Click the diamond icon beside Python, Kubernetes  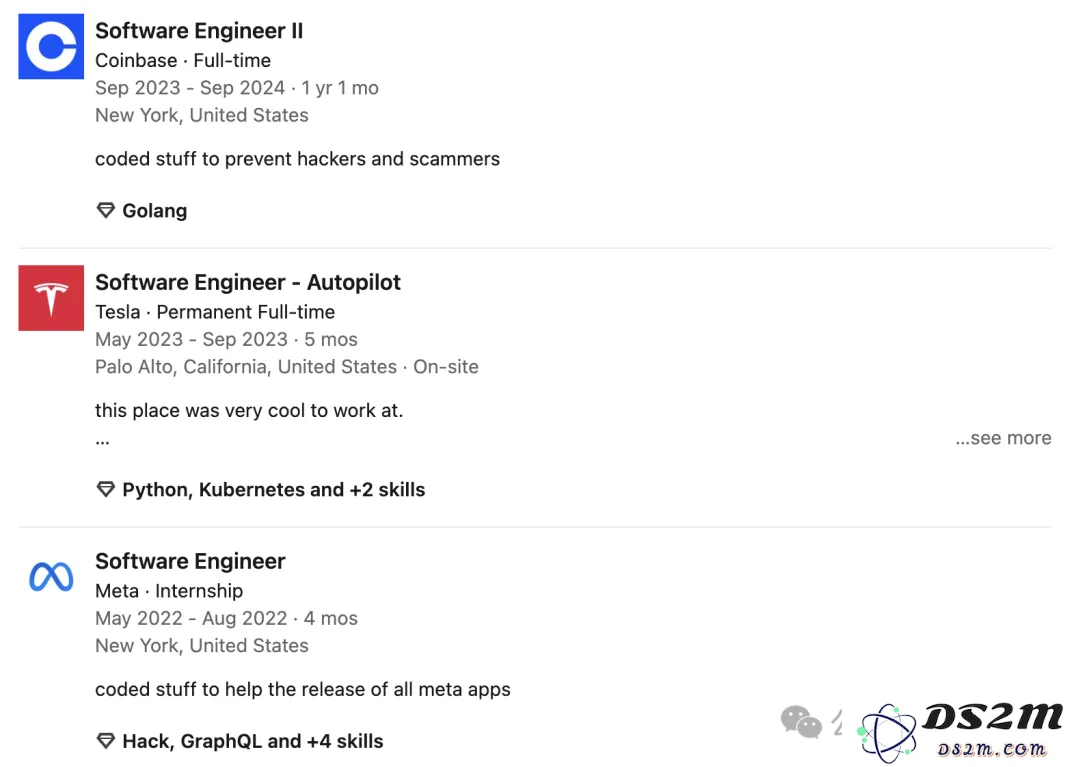coord(105,490)
